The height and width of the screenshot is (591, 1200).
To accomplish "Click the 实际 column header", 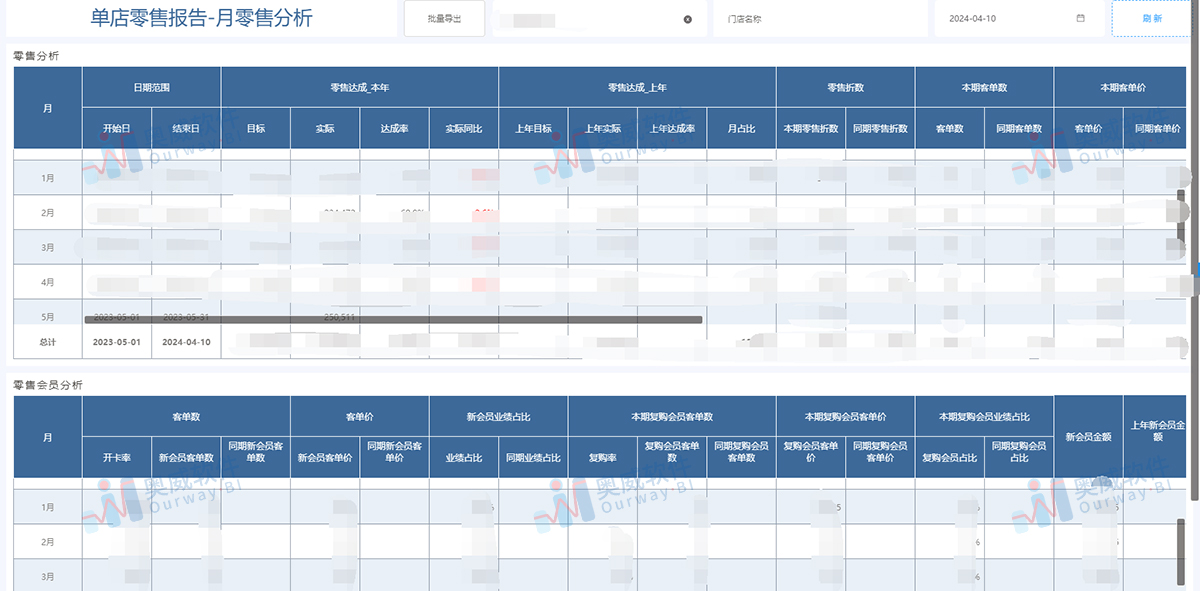I will point(325,129).
